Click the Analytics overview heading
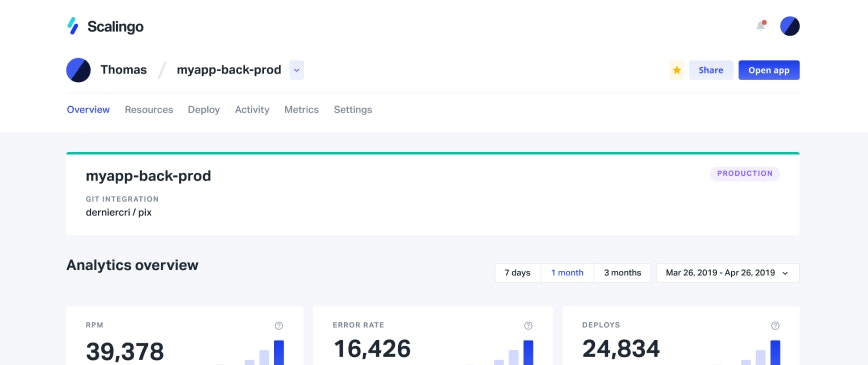 tap(132, 265)
